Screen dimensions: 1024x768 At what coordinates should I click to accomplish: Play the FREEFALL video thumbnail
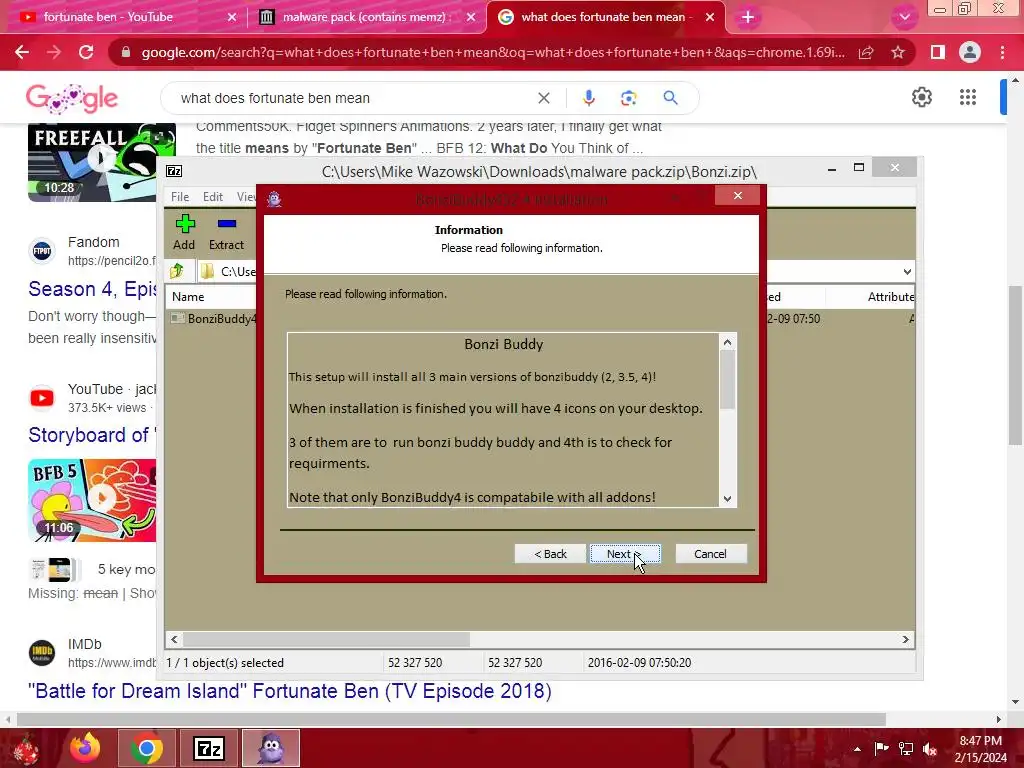101,161
